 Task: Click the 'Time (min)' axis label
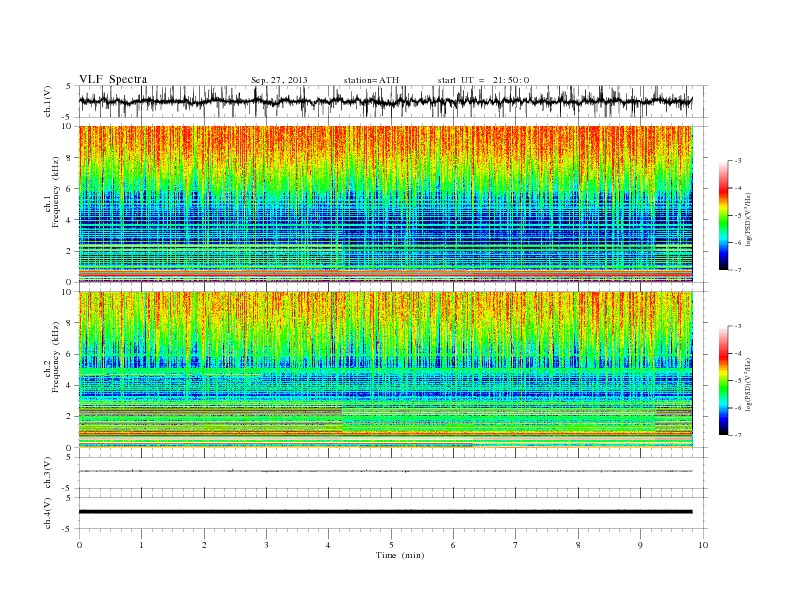coord(400,555)
